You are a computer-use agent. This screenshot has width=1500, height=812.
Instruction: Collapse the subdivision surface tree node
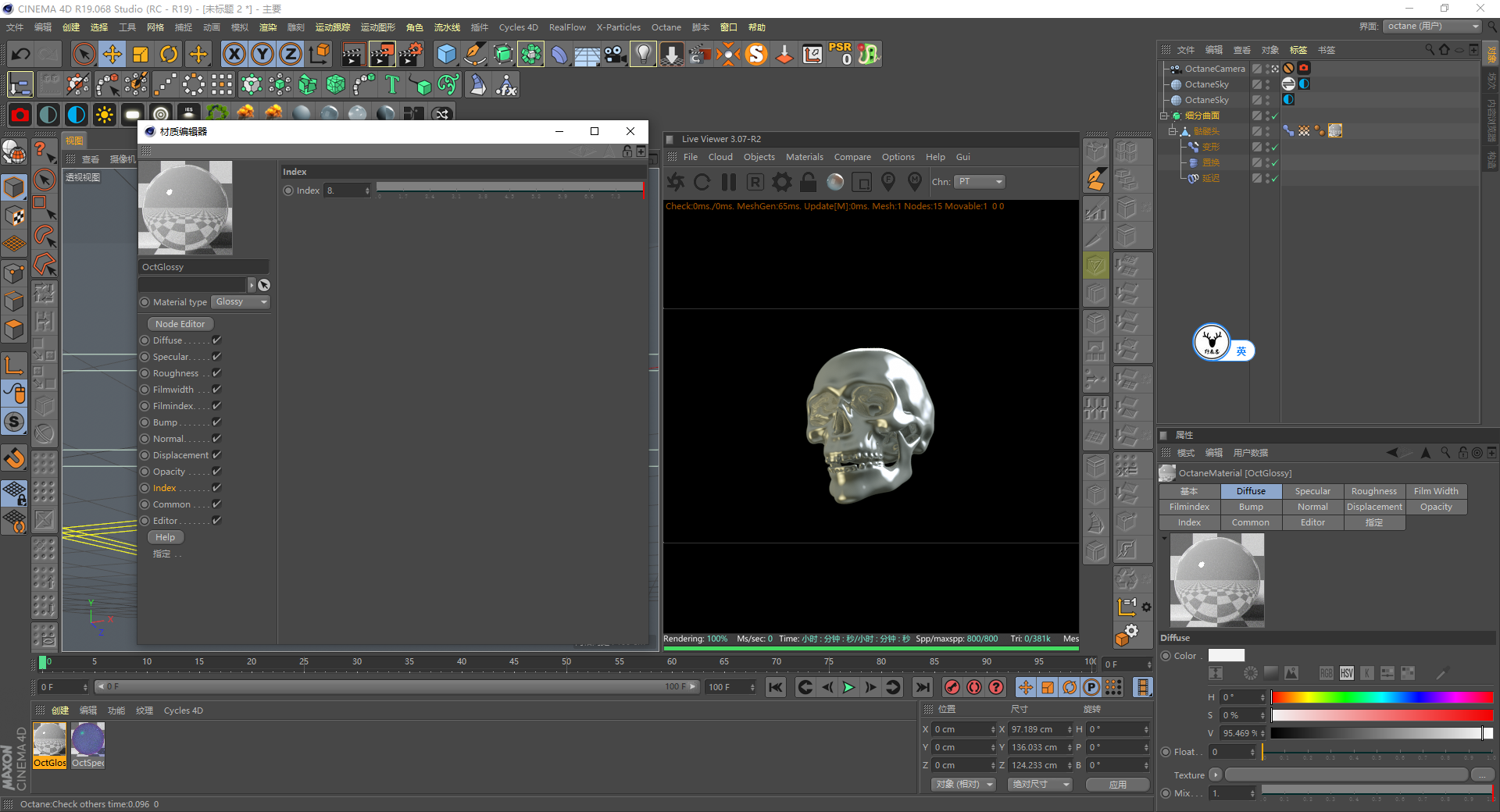coord(1163,116)
